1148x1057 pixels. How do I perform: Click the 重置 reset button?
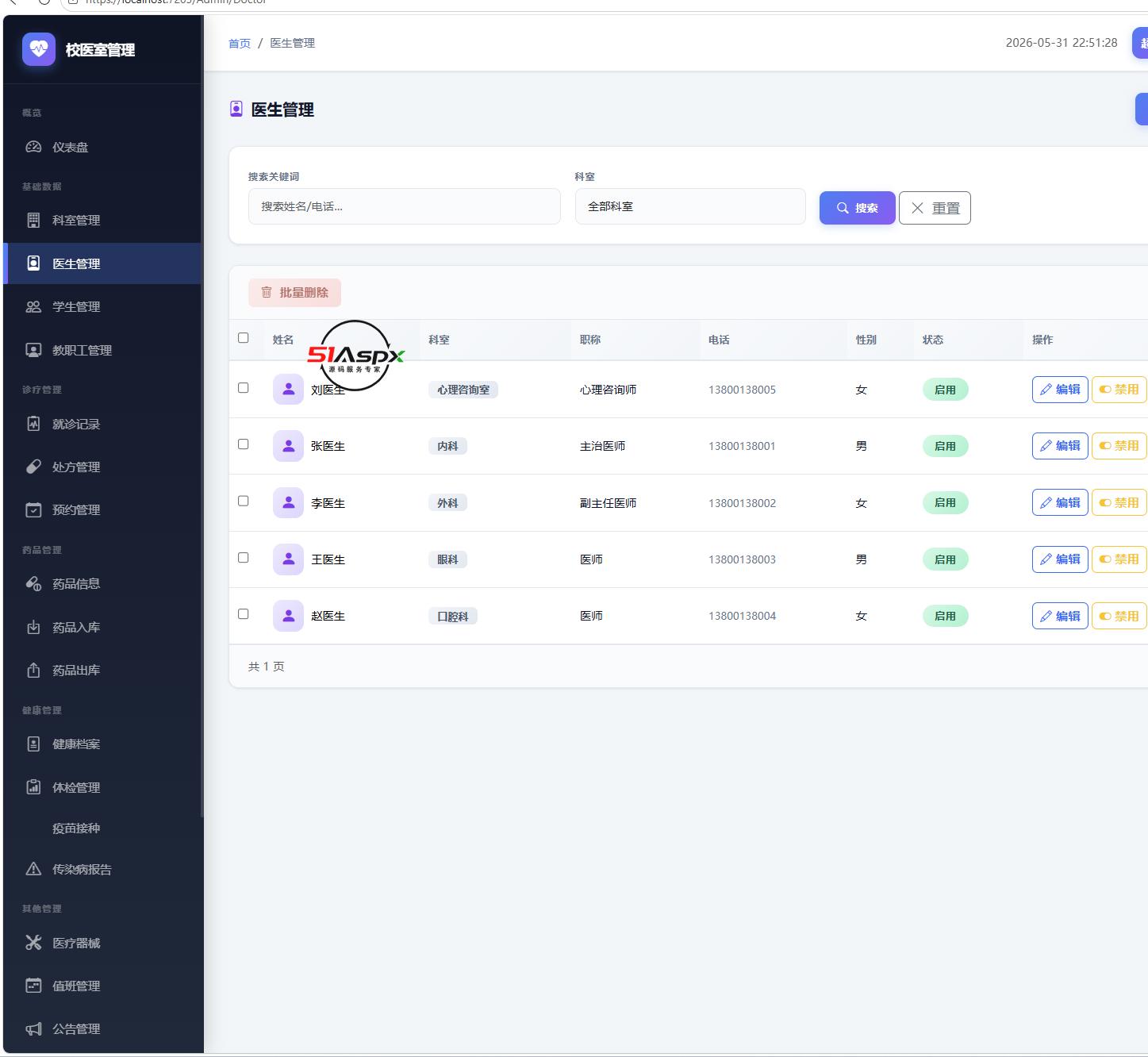pyautogui.click(x=935, y=208)
